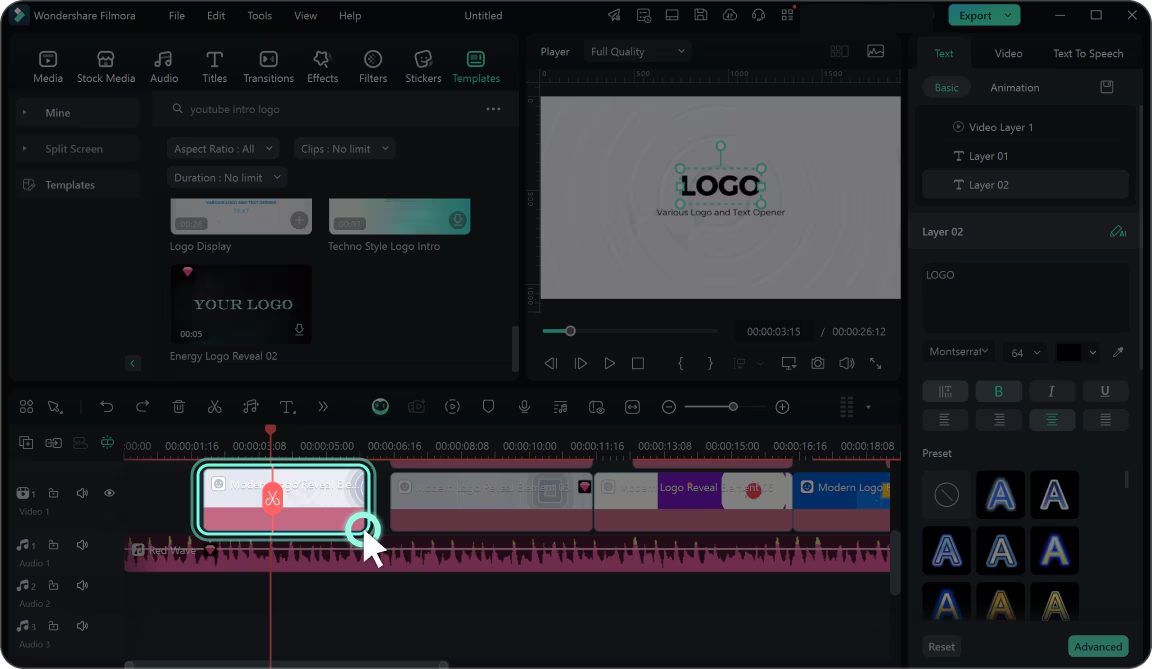Toggle Bold text formatting
1152x669 pixels.
coord(997,391)
